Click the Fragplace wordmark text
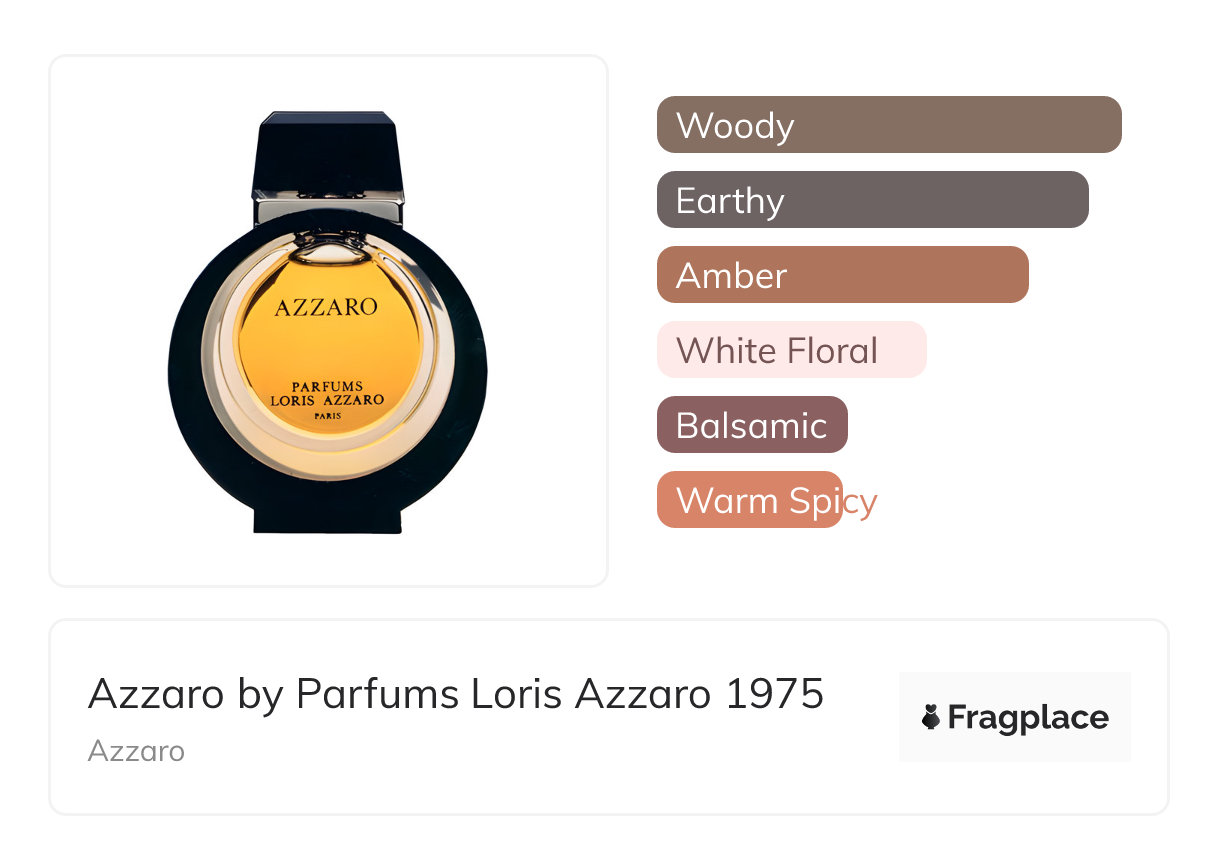 click(1028, 718)
